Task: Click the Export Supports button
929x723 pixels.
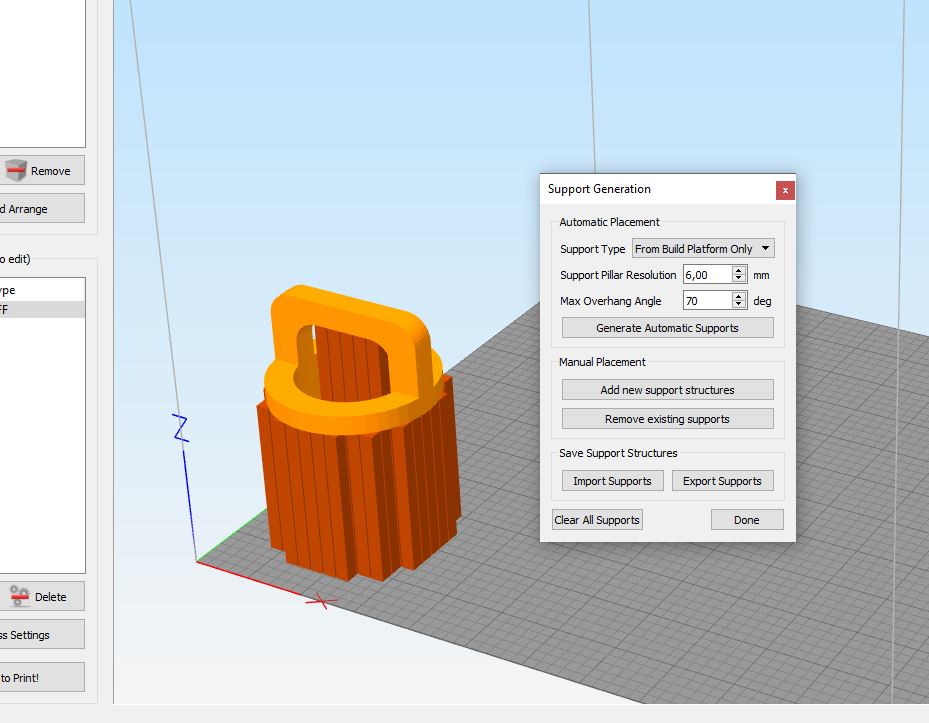Action: click(723, 481)
